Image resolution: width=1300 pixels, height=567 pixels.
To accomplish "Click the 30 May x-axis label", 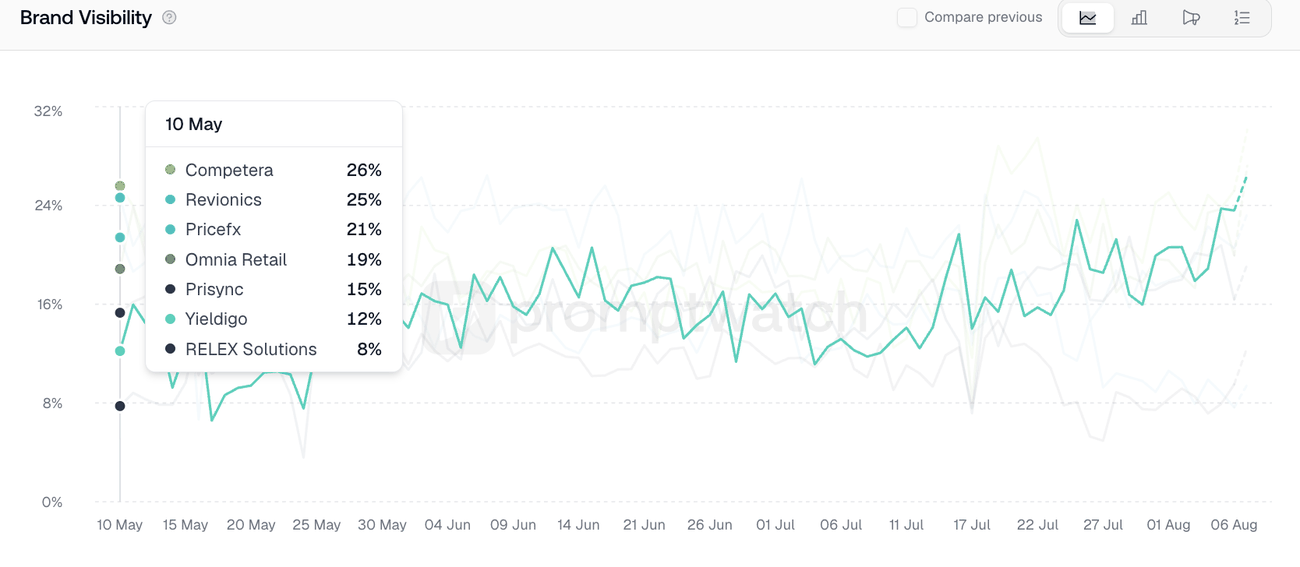I will pos(382,524).
